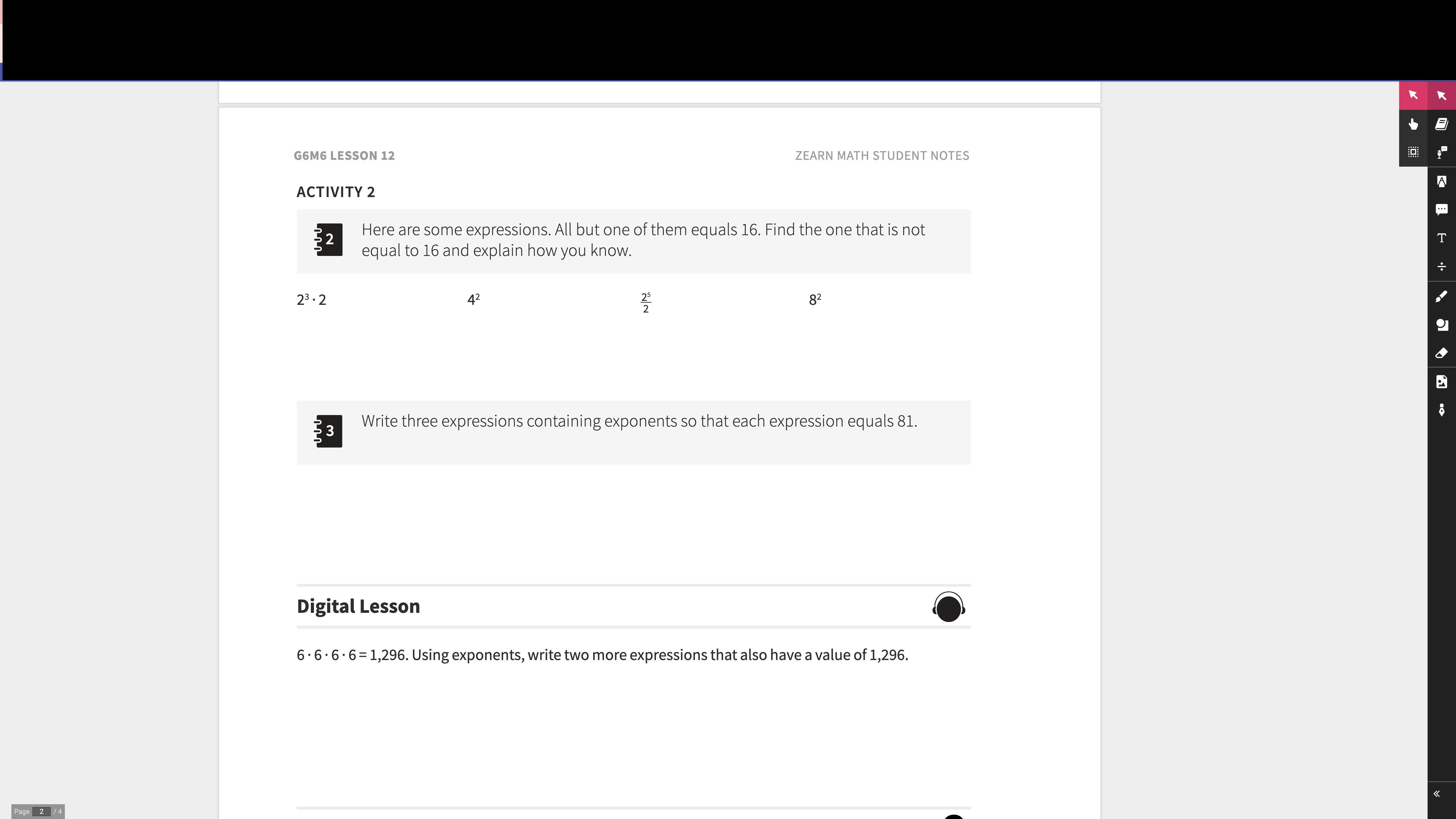Image resolution: width=1456 pixels, height=819 pixels.
Task: Activate the speech-to-text microphone tool
Action: (1442, 152)
